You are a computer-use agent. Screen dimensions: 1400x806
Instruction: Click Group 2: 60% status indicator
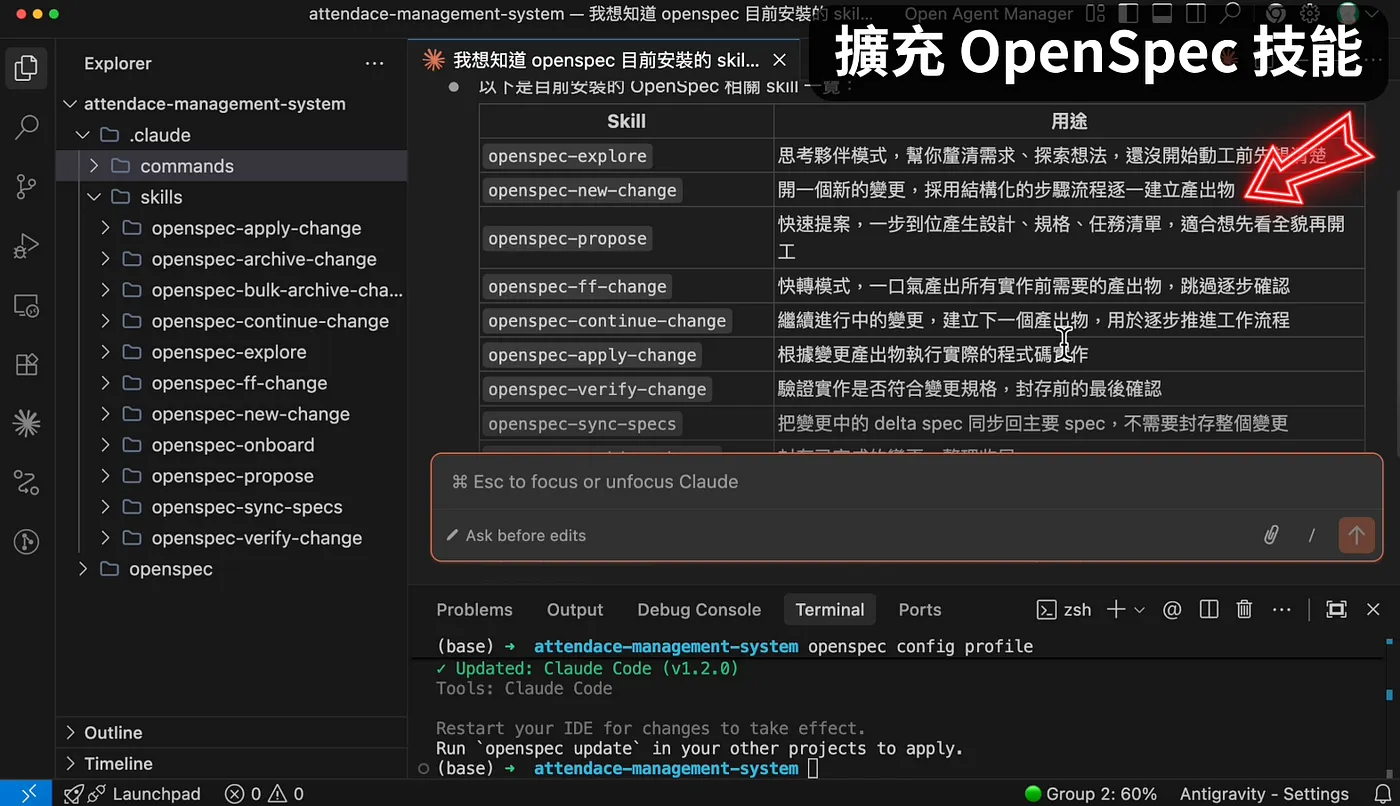[x=1091, y=794]
